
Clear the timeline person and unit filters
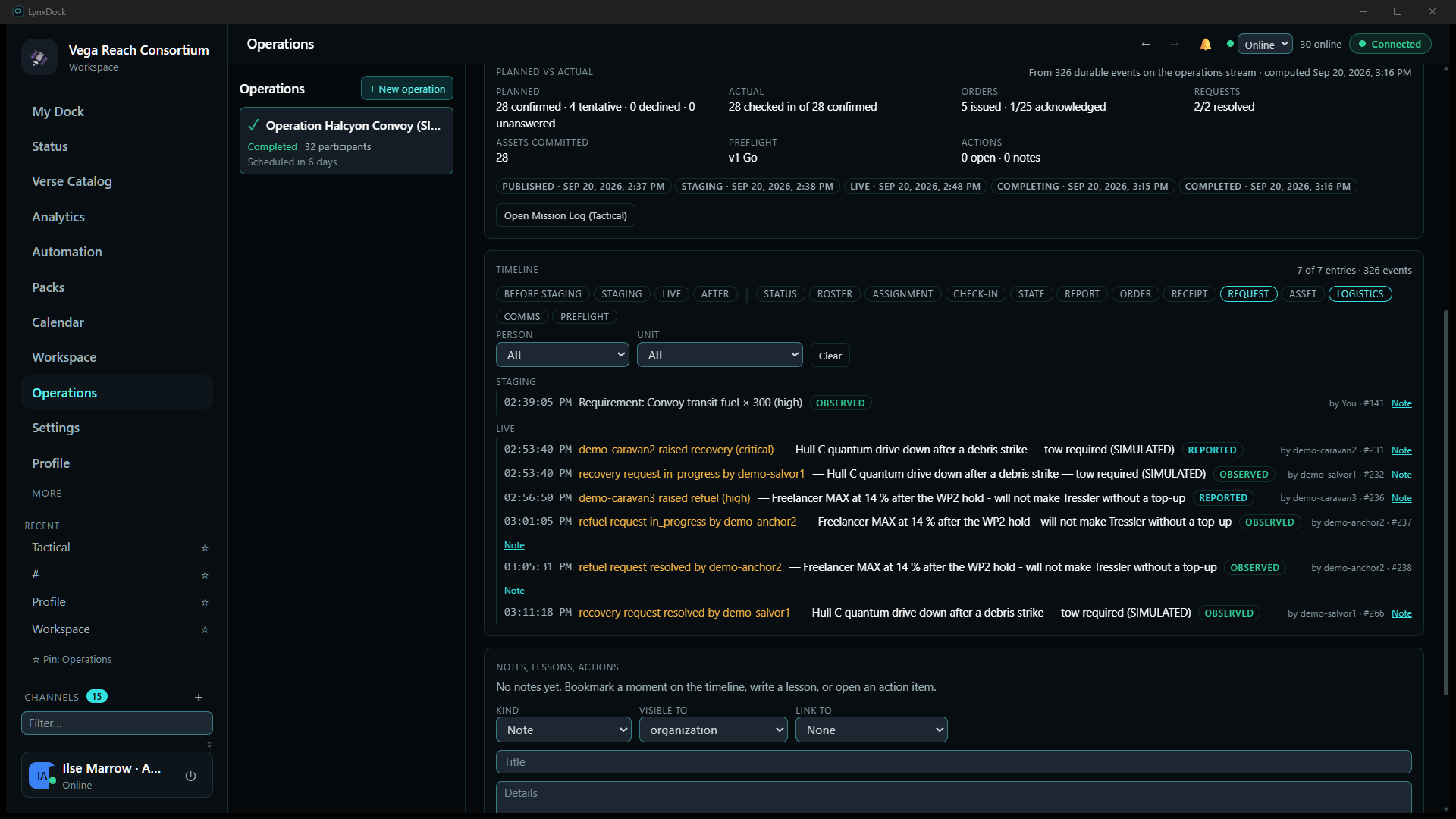point(830,356)
